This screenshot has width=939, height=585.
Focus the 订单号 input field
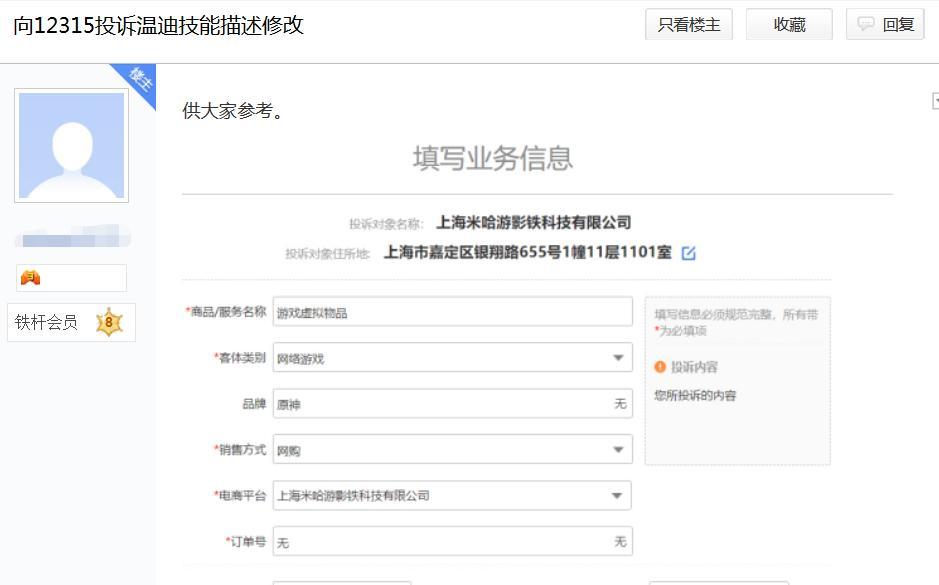click(x=453, y=541)
